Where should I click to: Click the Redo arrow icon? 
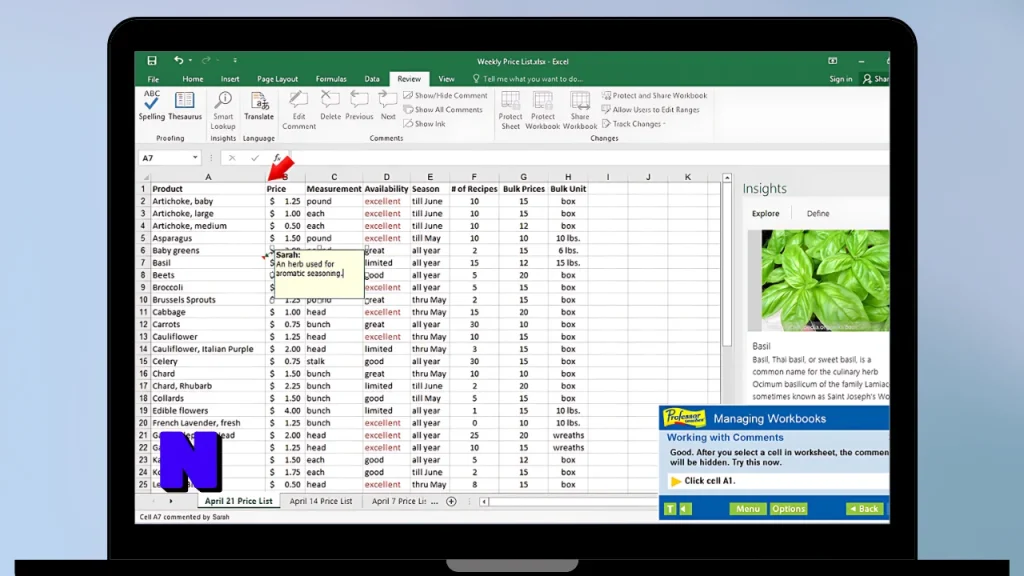point(206,60)
